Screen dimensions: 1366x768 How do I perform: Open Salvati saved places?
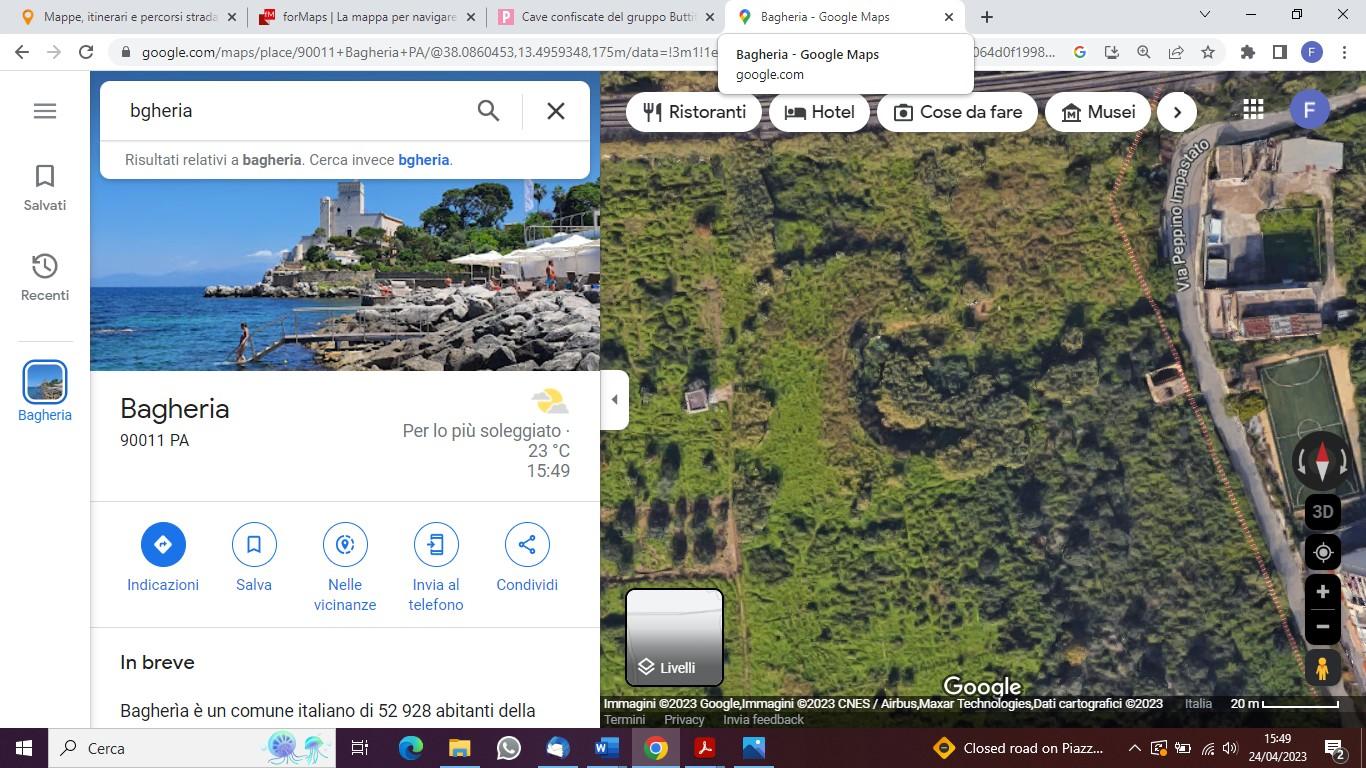point(45,188)
